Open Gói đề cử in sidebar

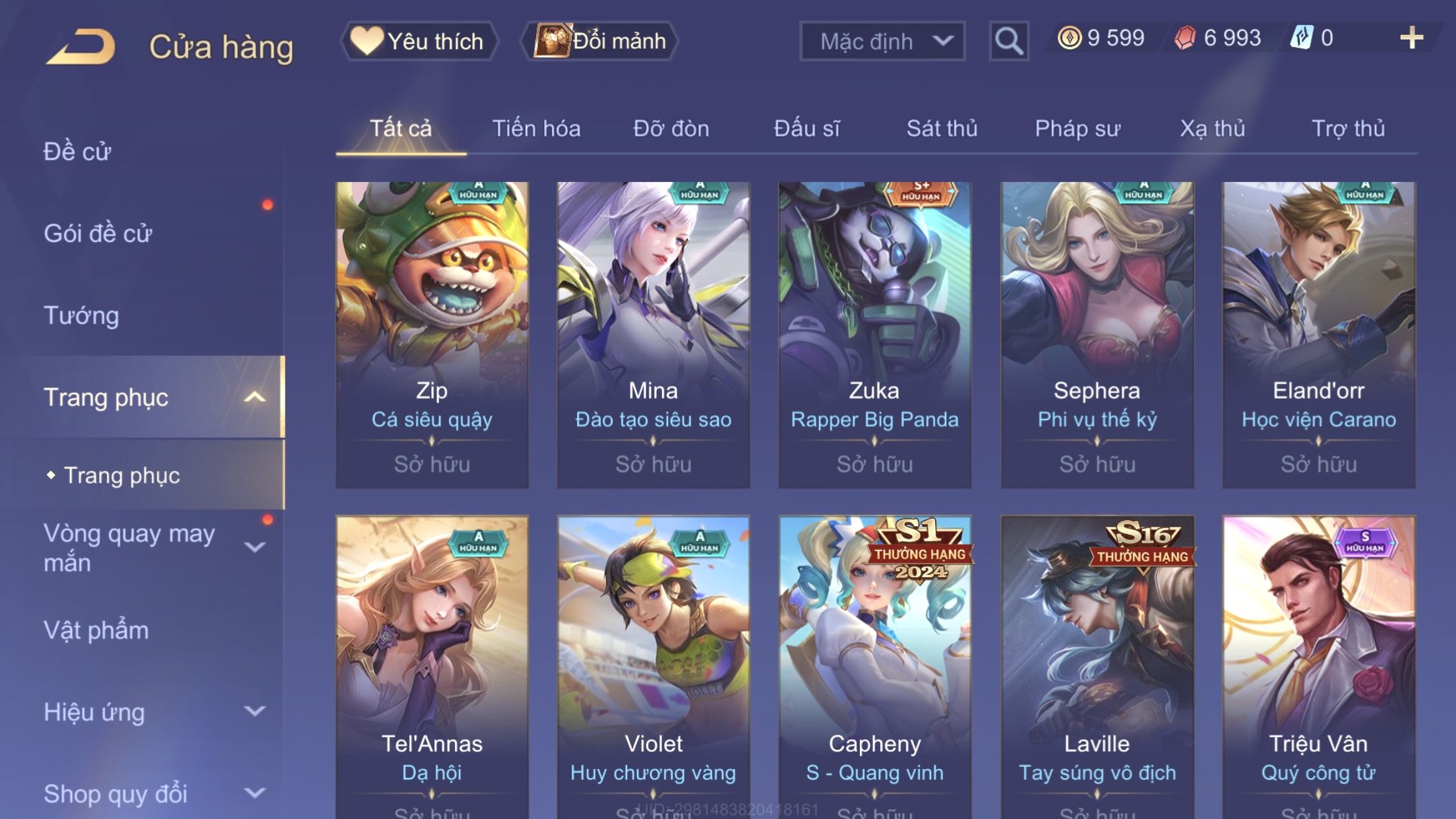point(98,233)
